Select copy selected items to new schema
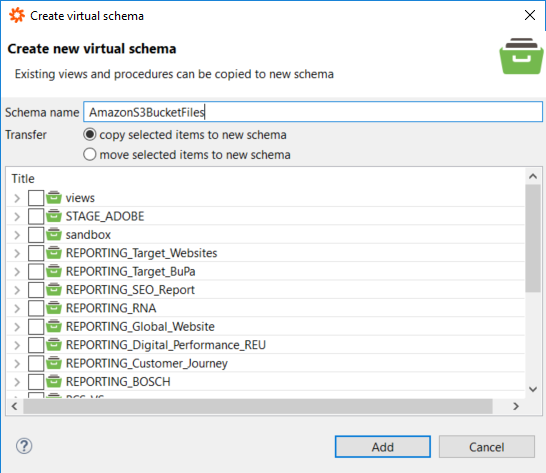Image resolution: width=546 pixels, height=473 pixels. point(89,134)
